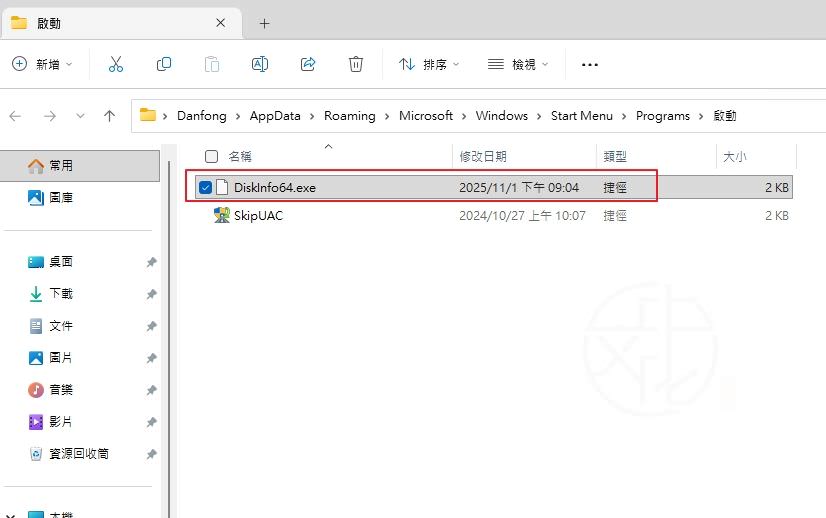Viewport: 826px width, 518px height.
Task: Click the Share icon in toolbar
Action: point(308,64)
